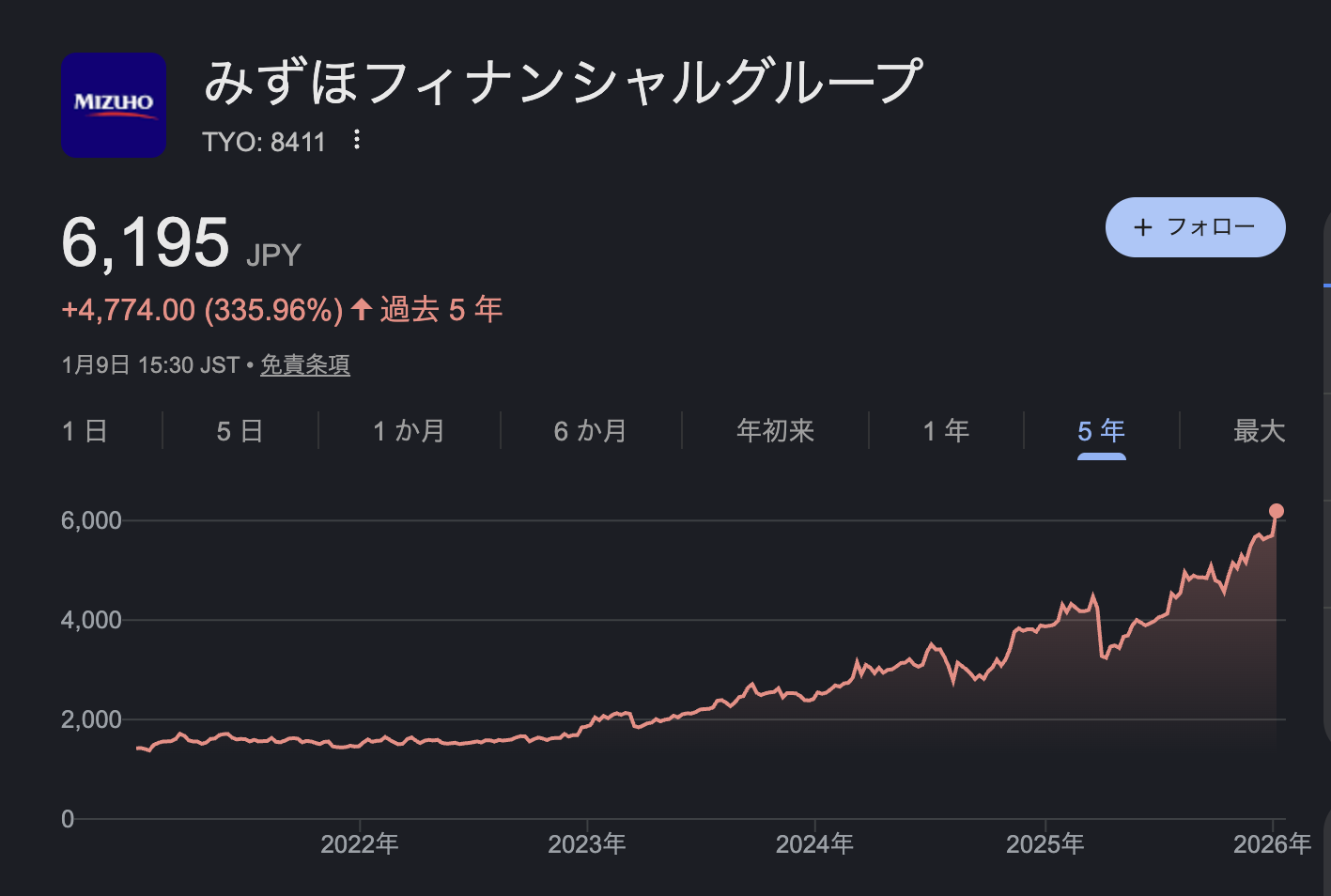This screenshot has height=896, width=1331.
Task: Click the フォロー follow button
Action: tap(1195, 227)
